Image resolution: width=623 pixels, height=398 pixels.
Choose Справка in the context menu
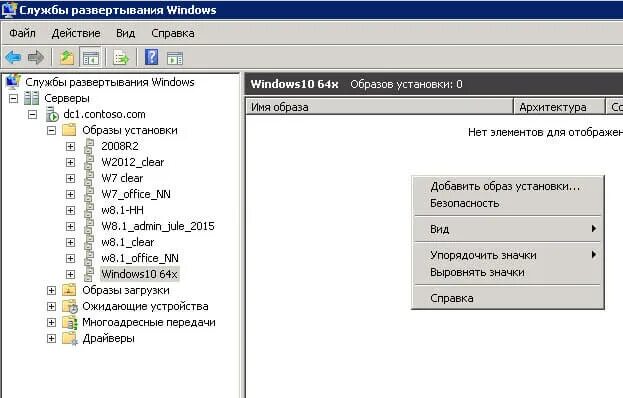[x=507, y=298]
